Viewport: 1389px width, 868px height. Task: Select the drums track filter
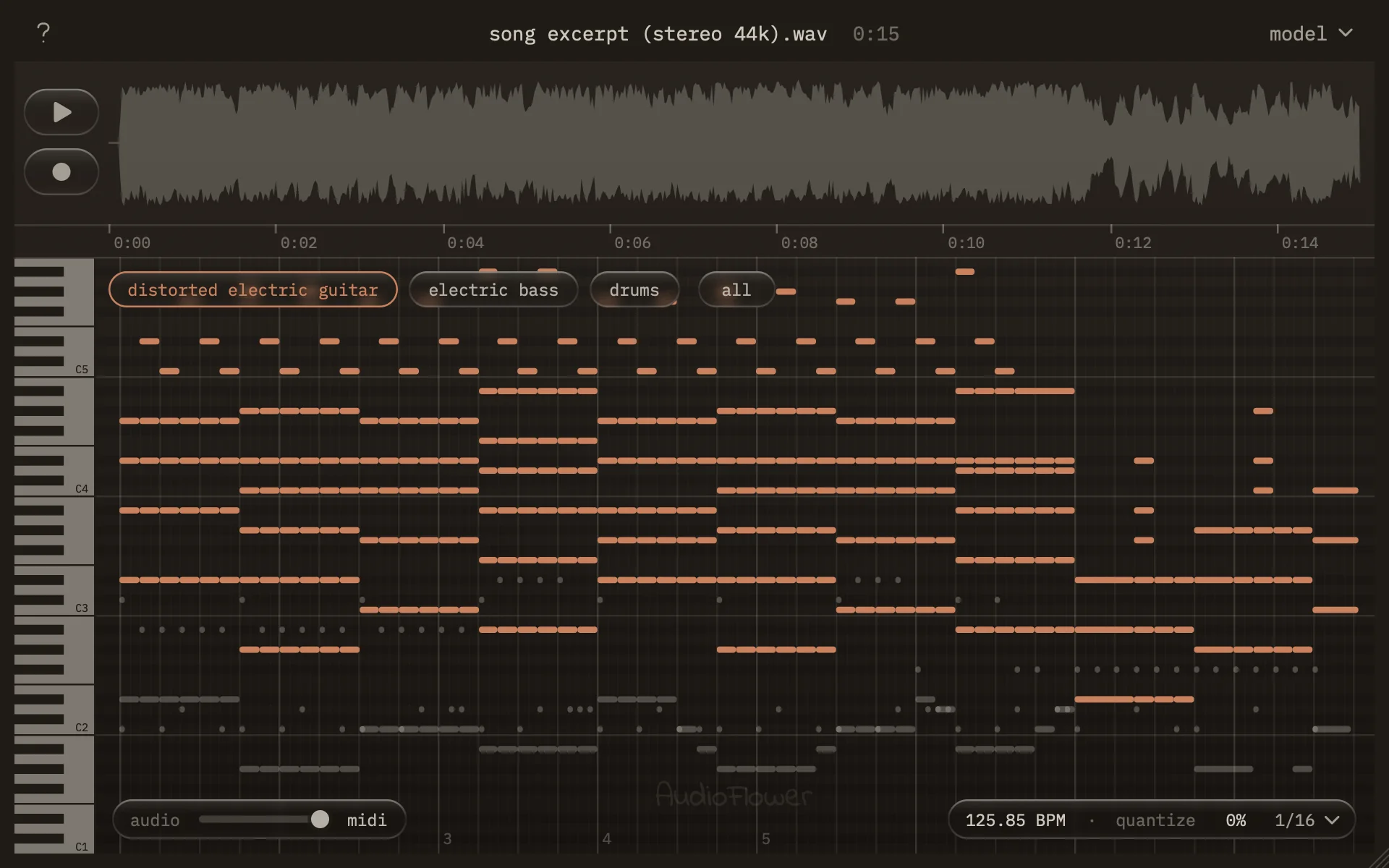click(634, 289)
